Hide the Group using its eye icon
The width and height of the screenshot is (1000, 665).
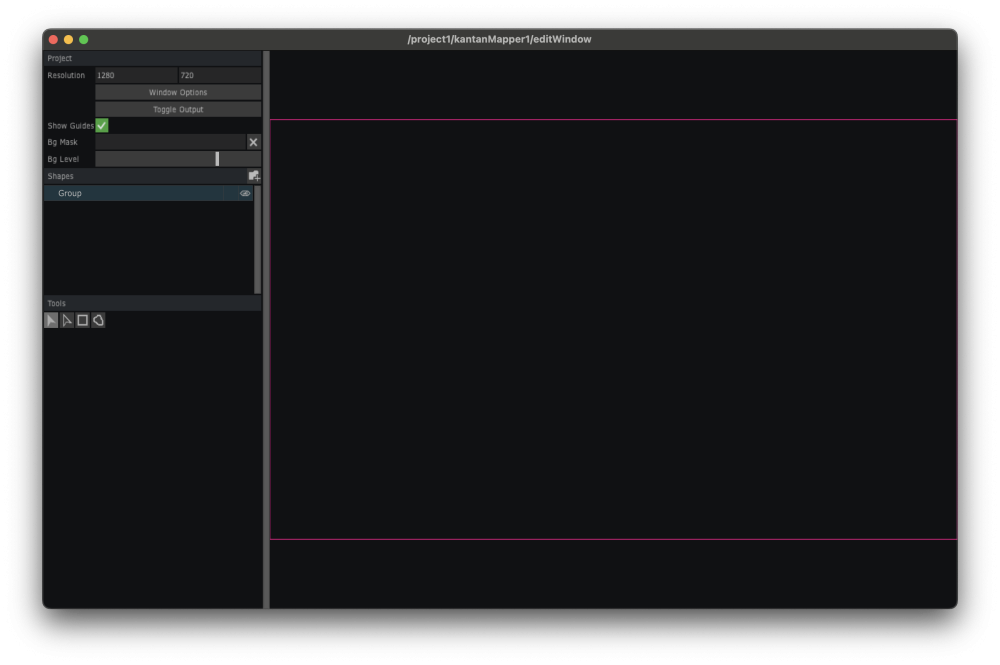pos(245,193)
